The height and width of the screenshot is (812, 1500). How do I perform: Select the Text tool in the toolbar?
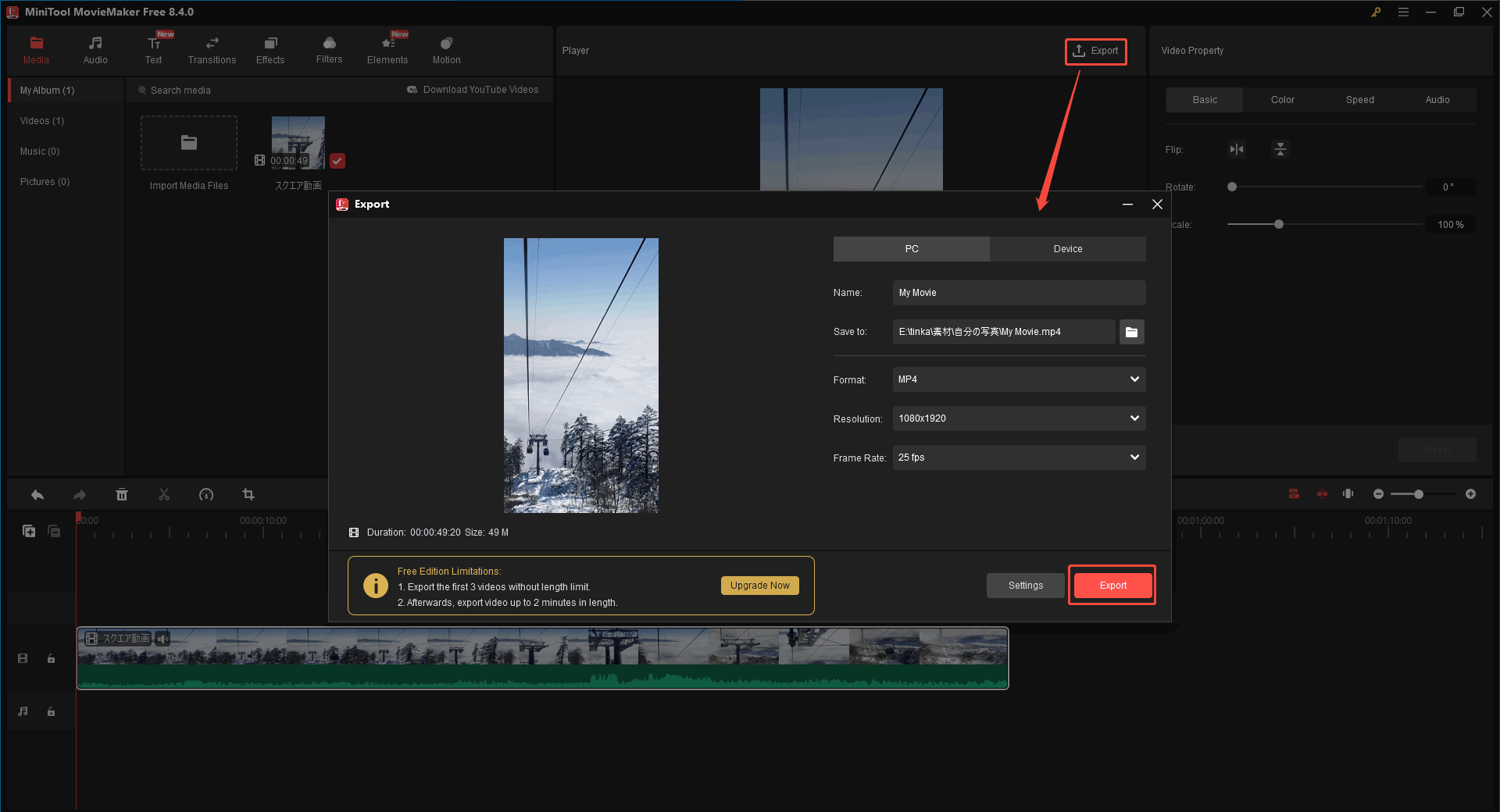[x=153, y=49]
